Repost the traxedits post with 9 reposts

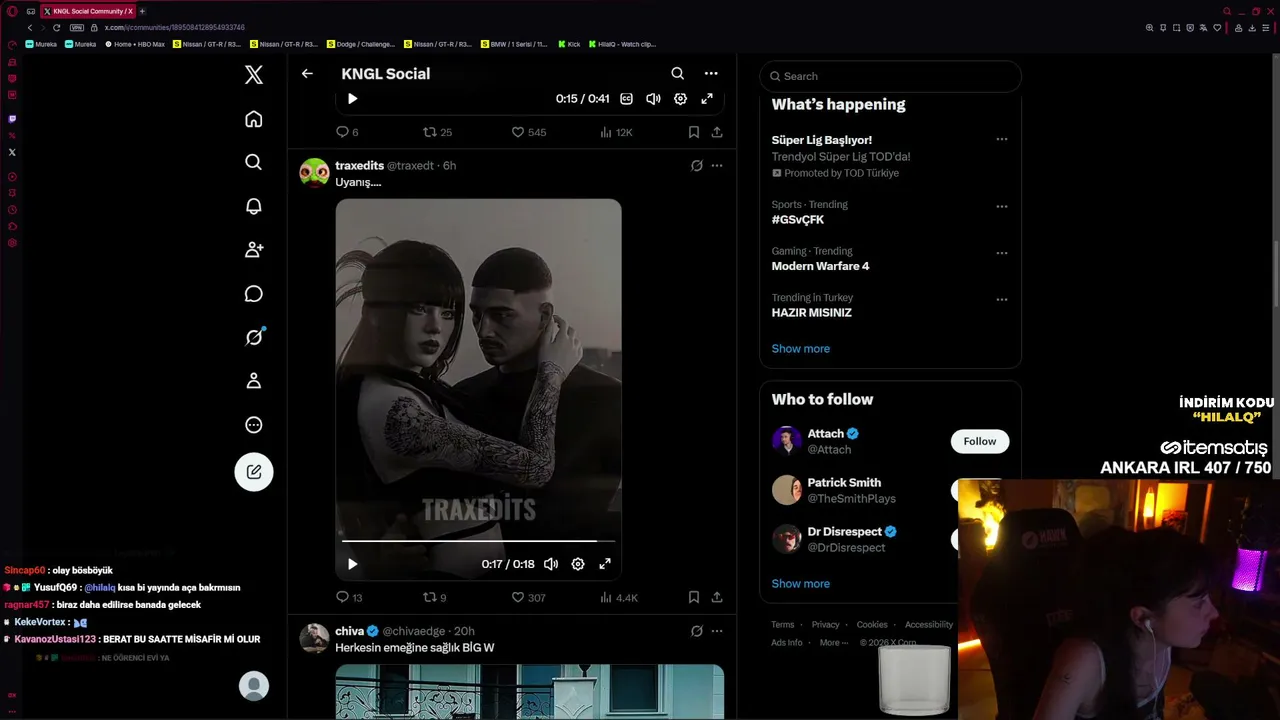point(434,597)
